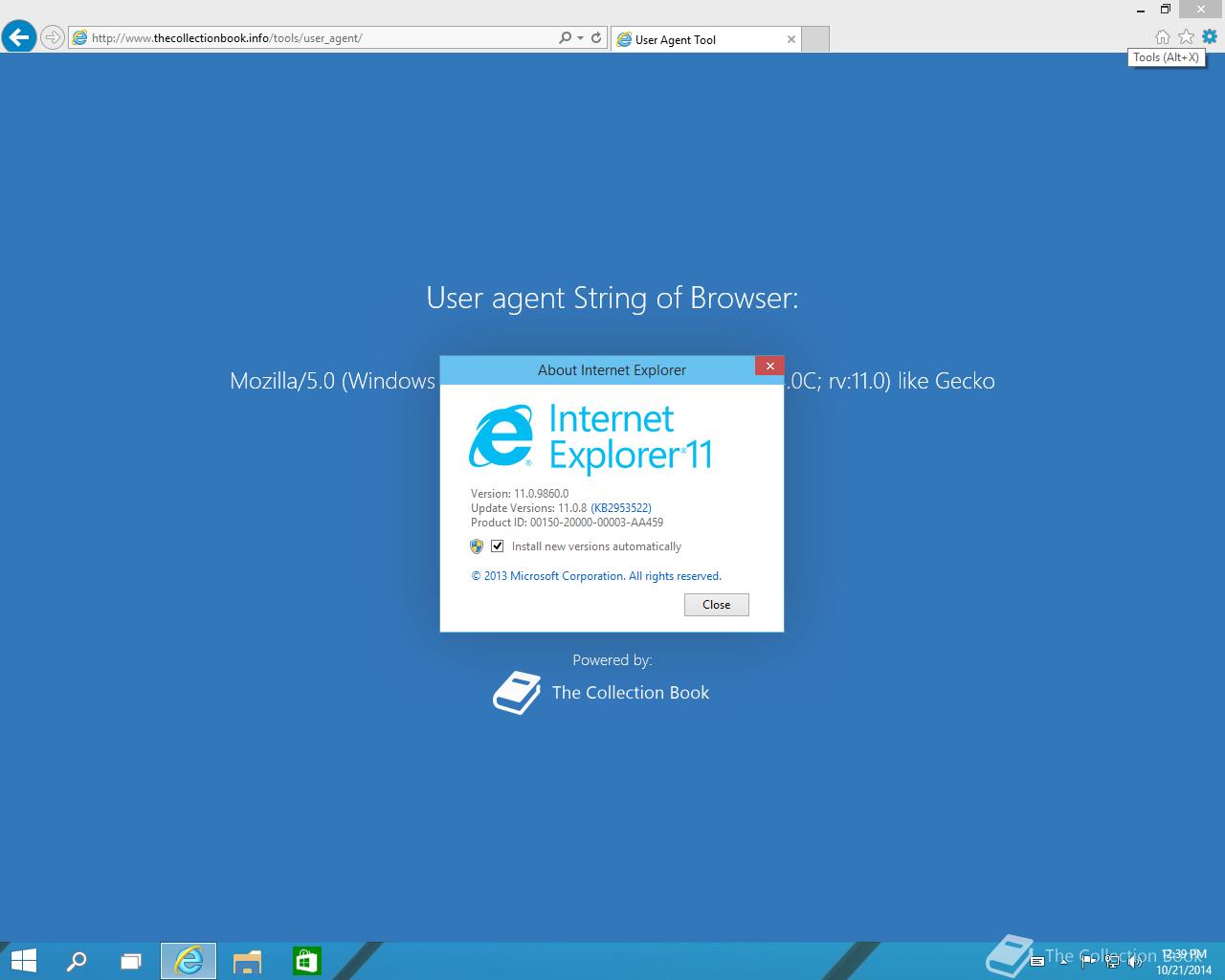Click the shield icon beside the checkbox
This screenshot has height=980, width=1225.
[x=477, y=546]
